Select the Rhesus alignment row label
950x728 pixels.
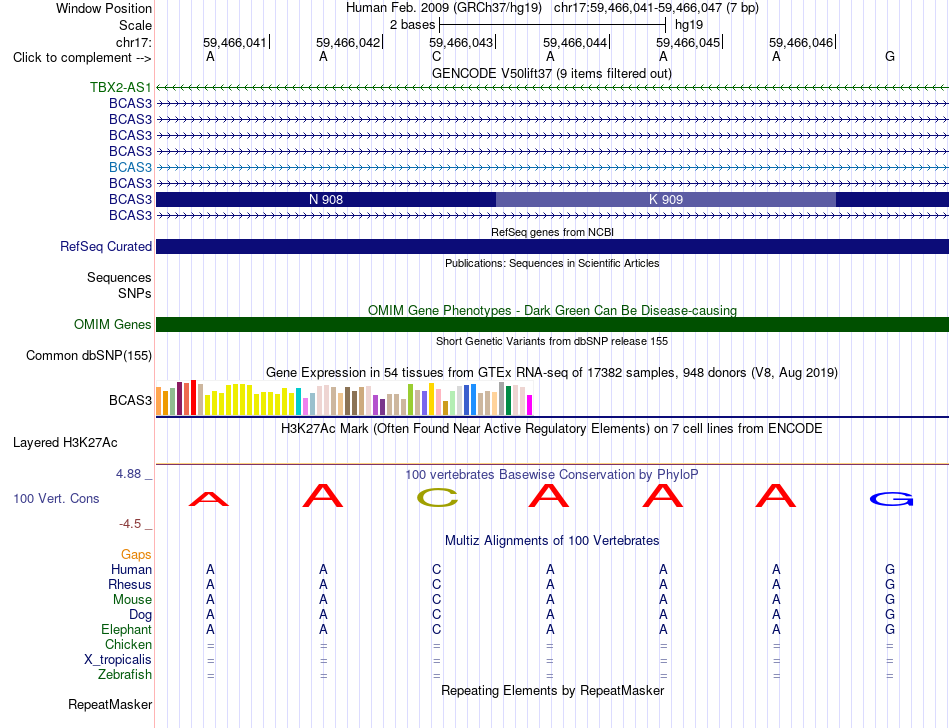(130, 584)
